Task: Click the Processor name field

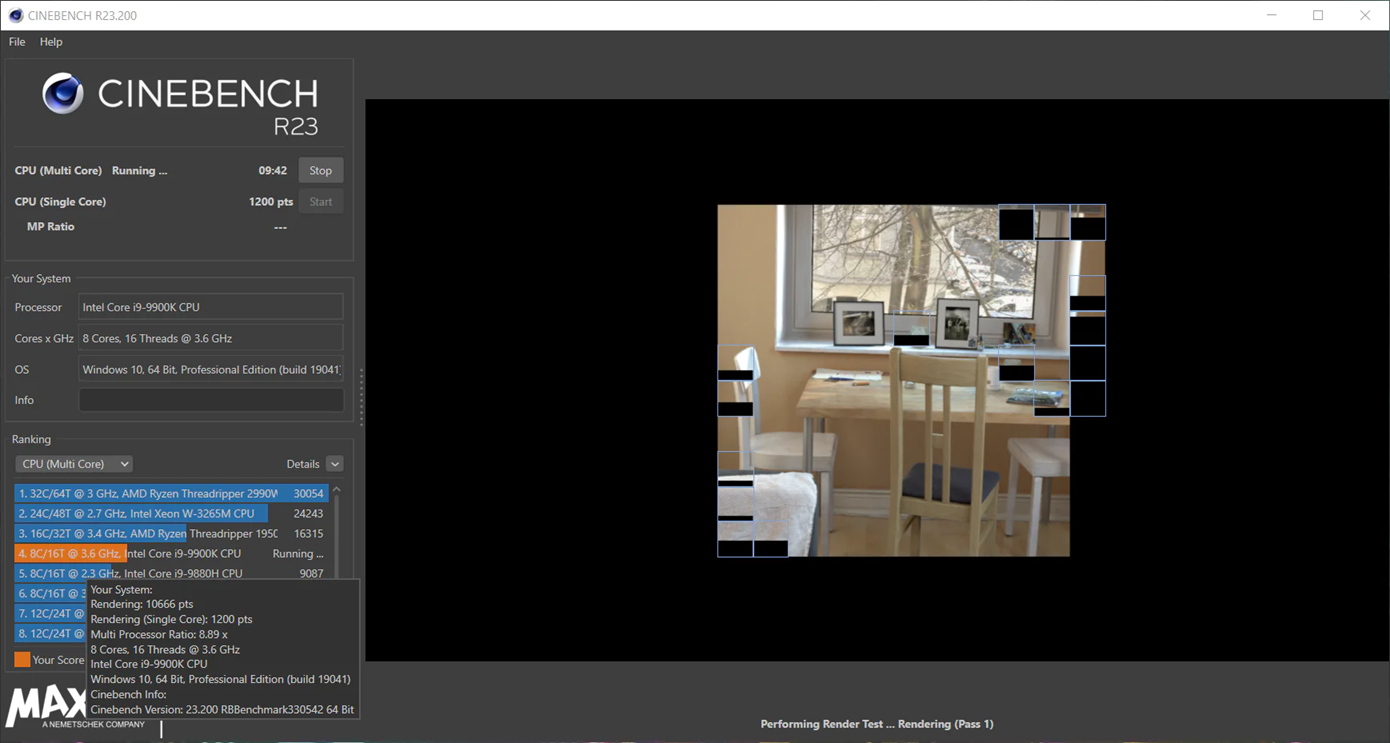Action: pyautogui.click(x=211, y=307)
